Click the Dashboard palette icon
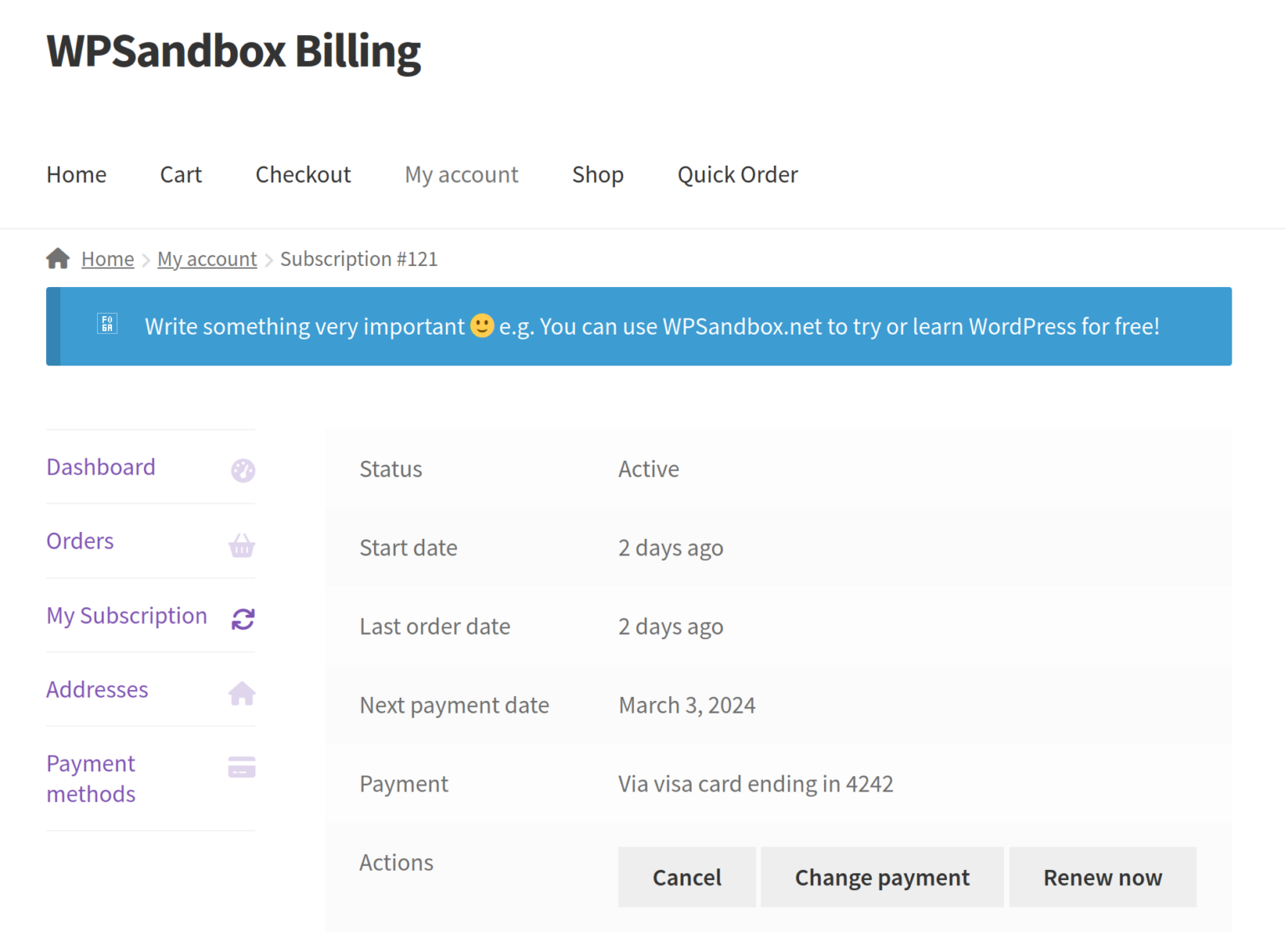The image size is (1285, 952). click(242, 469)
